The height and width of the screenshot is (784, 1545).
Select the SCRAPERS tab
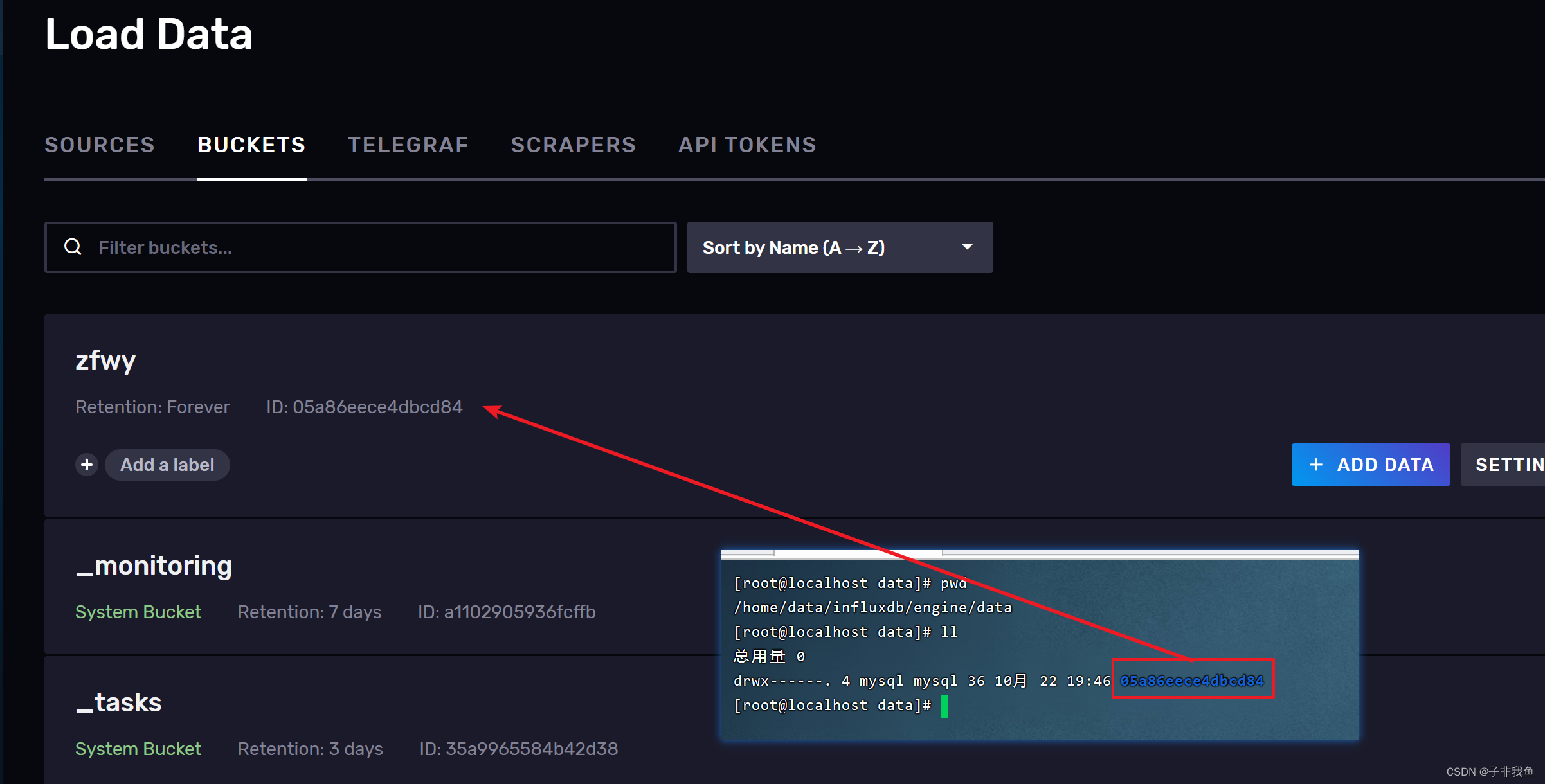tap(573, 145)
